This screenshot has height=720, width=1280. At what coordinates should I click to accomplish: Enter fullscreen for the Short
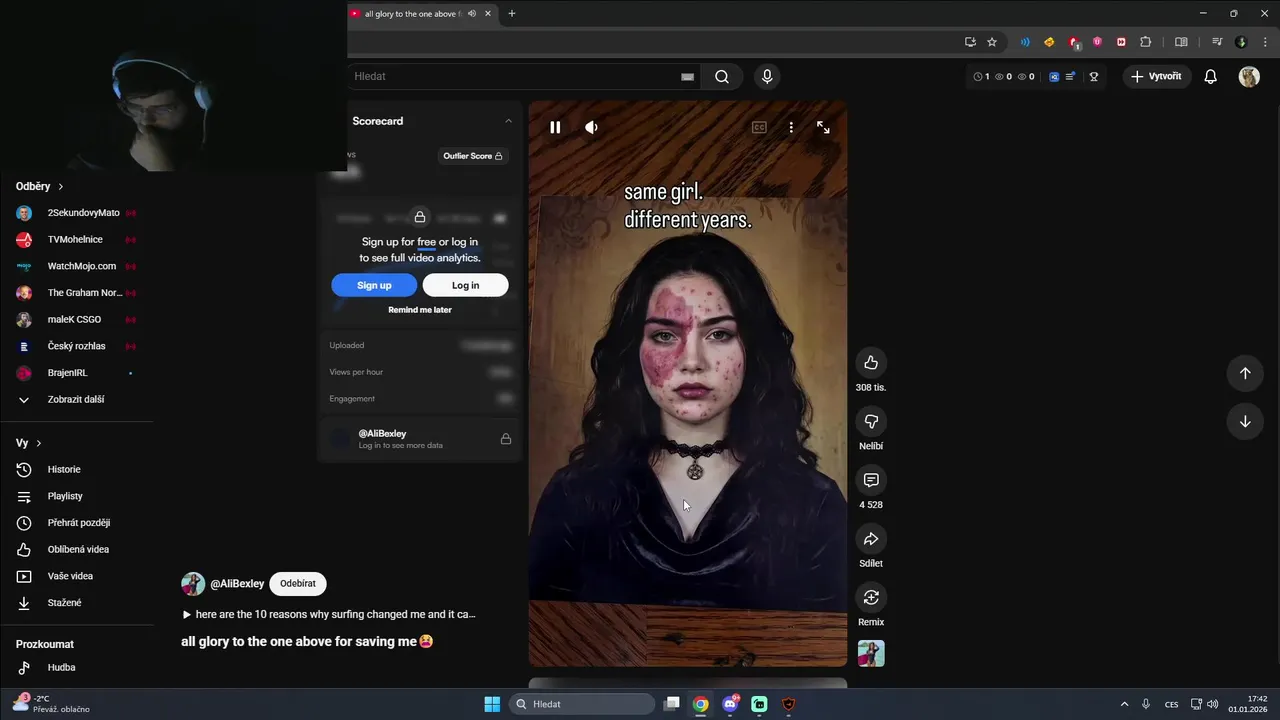[x=823, y=127]
